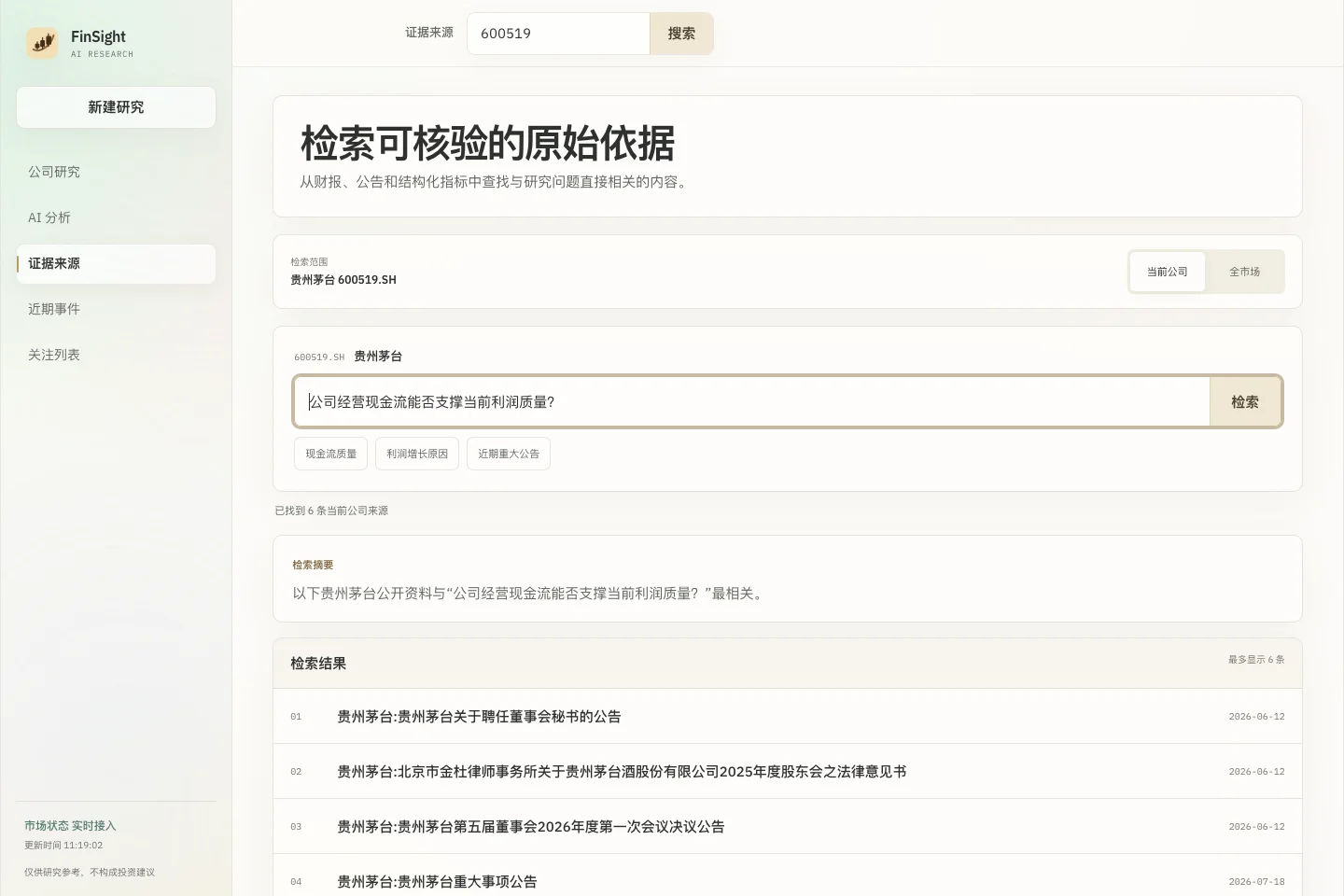The width and height of the screenshot is (1344, 896).
Task: Click the 检索 button
Action: pos(1245,401)
